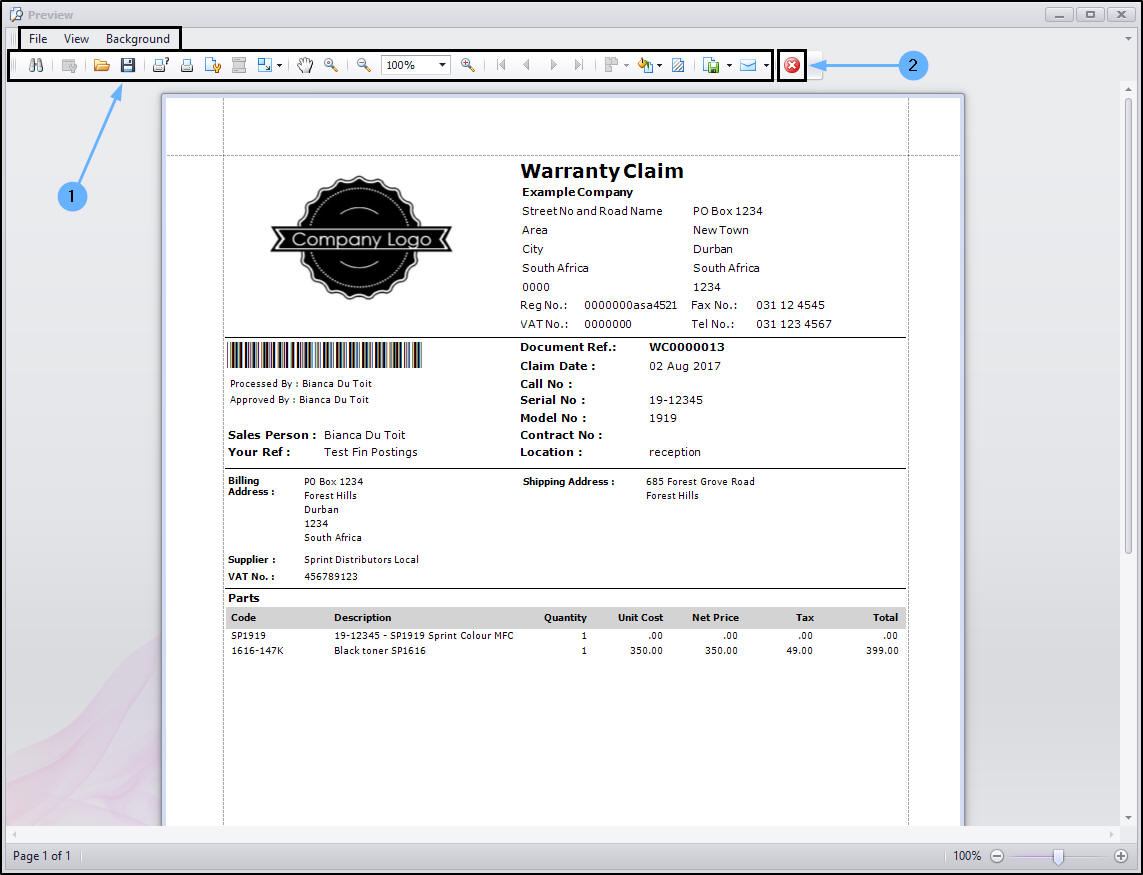The width and height of the screenshot is (1143, 875).
Task: Open the Background menu
Action: 138,39
